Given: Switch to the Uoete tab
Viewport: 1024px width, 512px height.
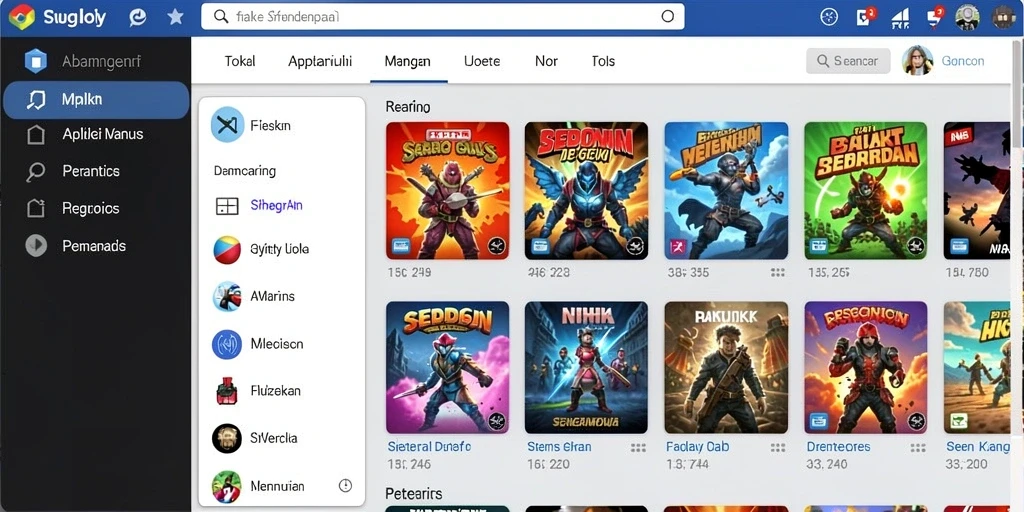Looking at the screenshot, I should [x=482, y=61].
